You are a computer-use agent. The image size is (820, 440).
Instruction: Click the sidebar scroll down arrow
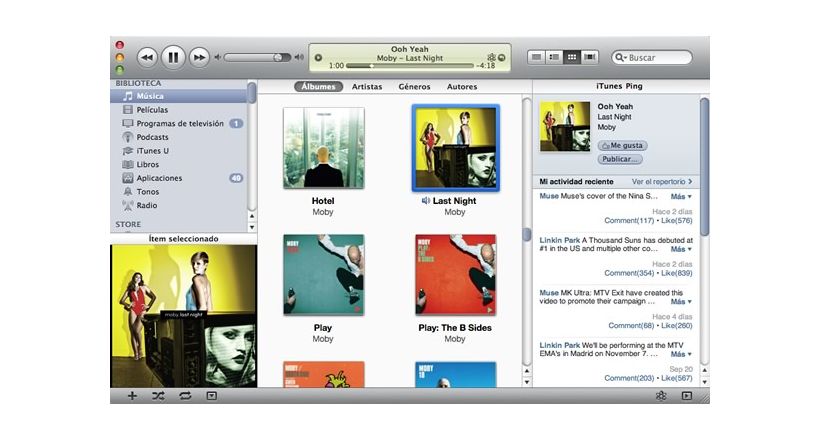point(252,228)
